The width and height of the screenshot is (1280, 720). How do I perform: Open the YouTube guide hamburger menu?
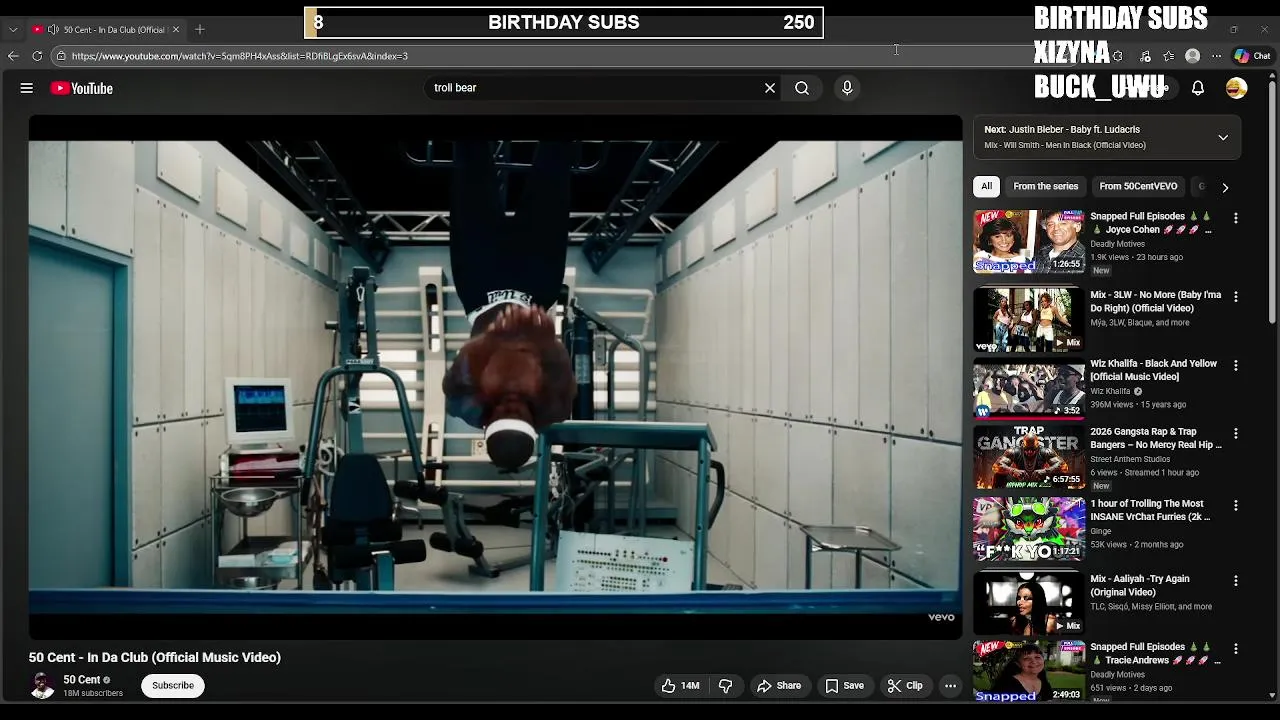[27, 88]
